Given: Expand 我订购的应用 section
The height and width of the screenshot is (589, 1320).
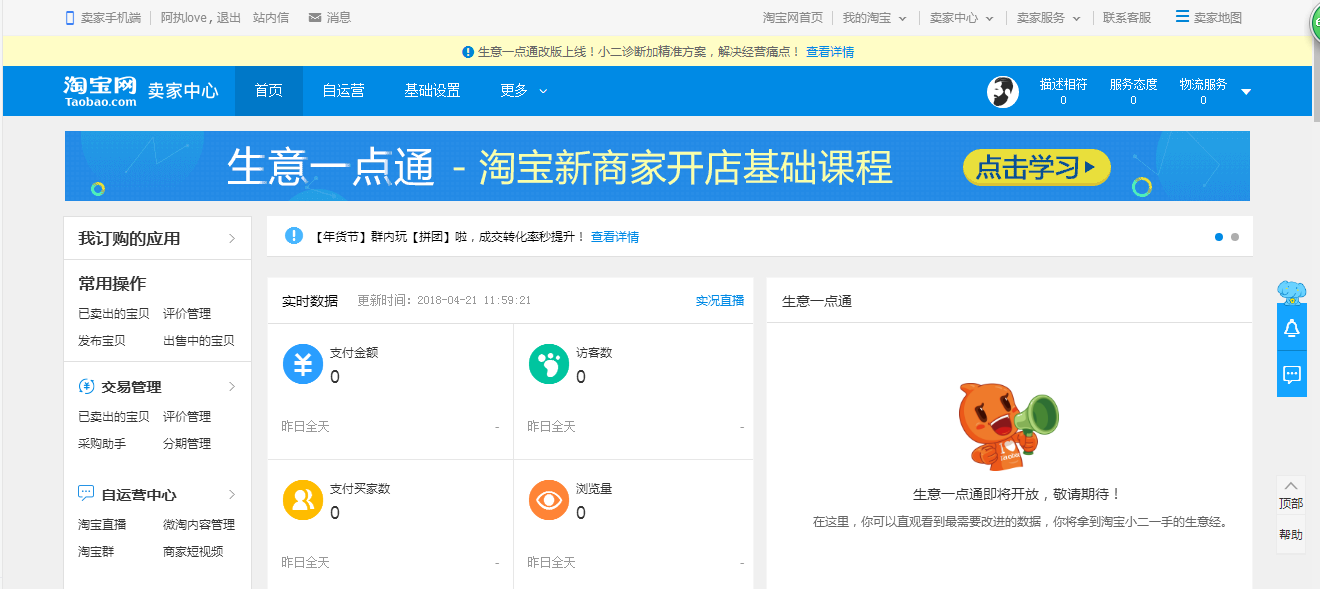Looking at the screenshot, I should [157, 238].
